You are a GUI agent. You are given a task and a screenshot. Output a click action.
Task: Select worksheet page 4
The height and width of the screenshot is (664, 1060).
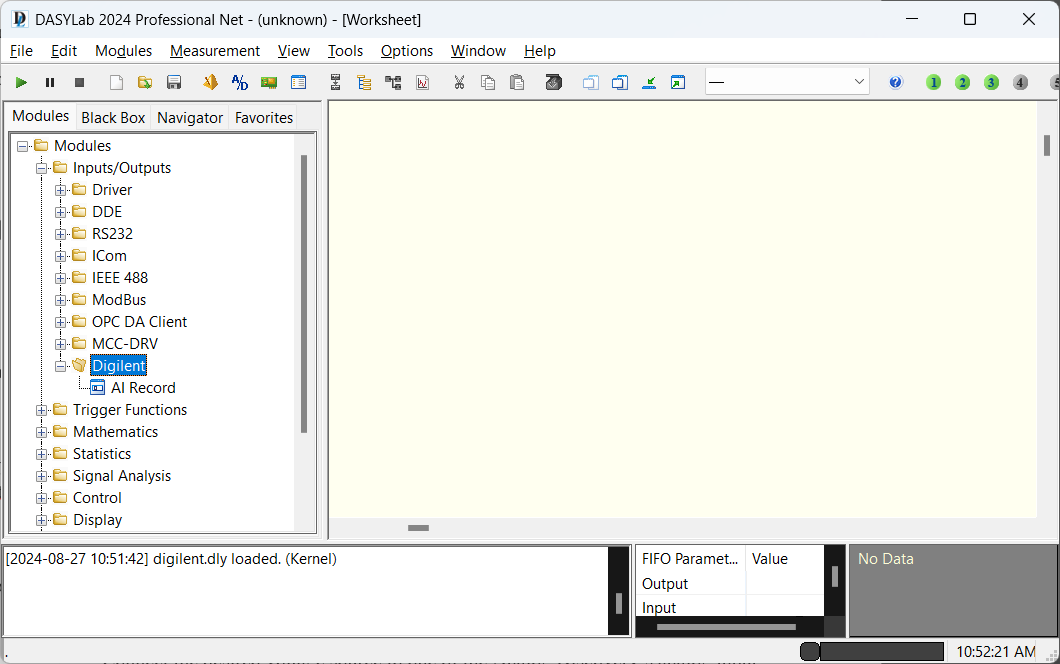(x=1020, y=82)
